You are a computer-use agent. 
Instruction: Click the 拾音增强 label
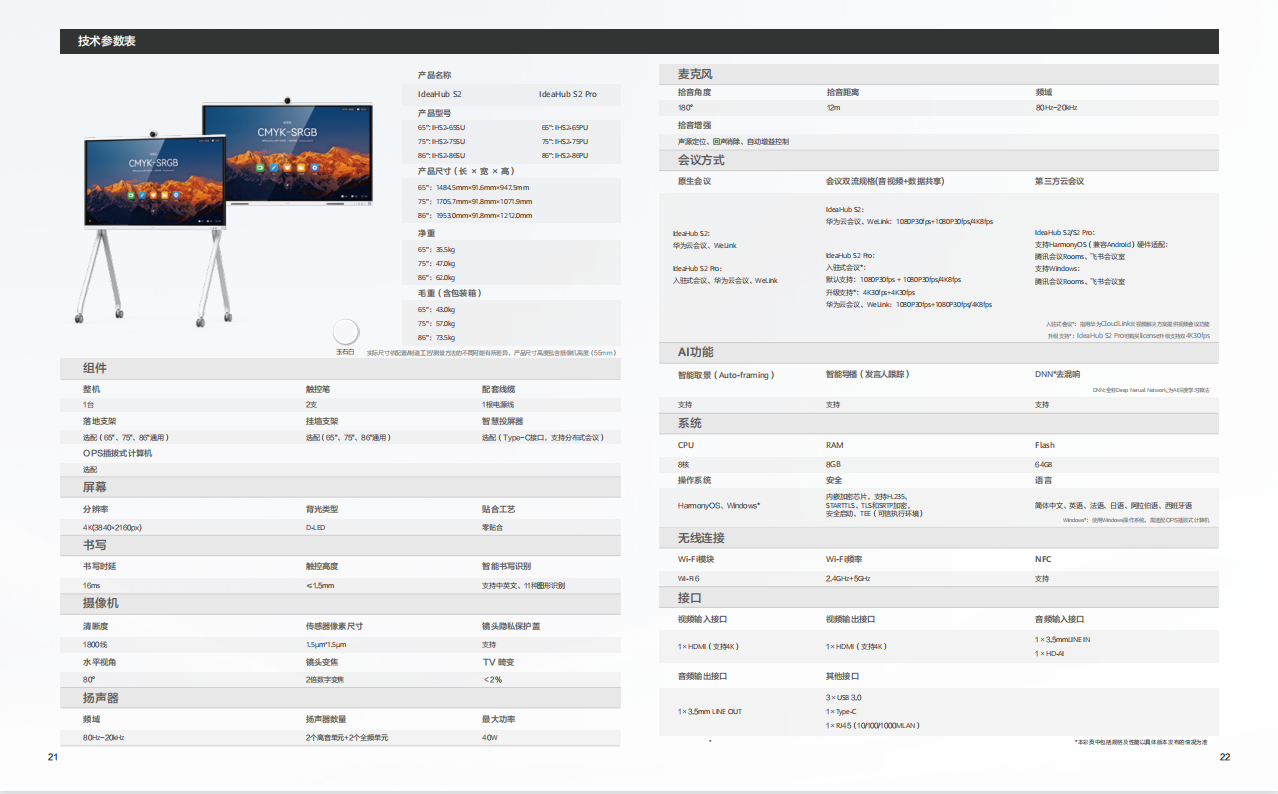694,125
